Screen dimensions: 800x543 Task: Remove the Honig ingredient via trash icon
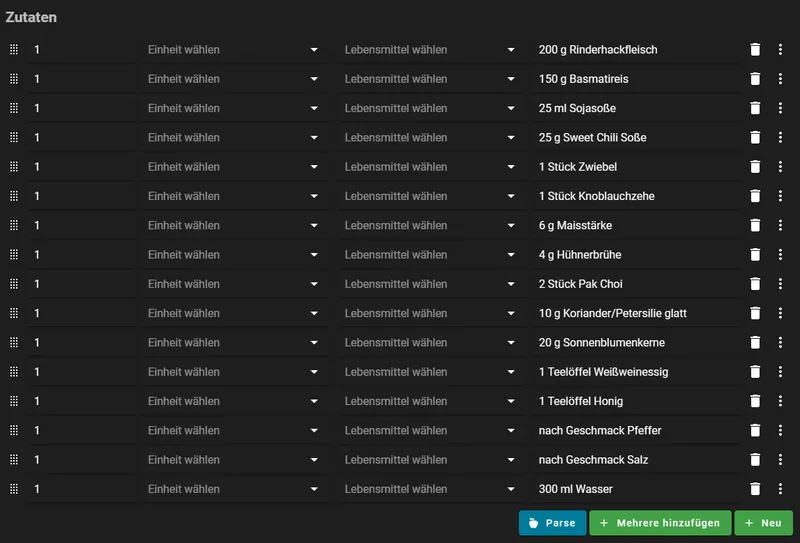click(755, 401)
